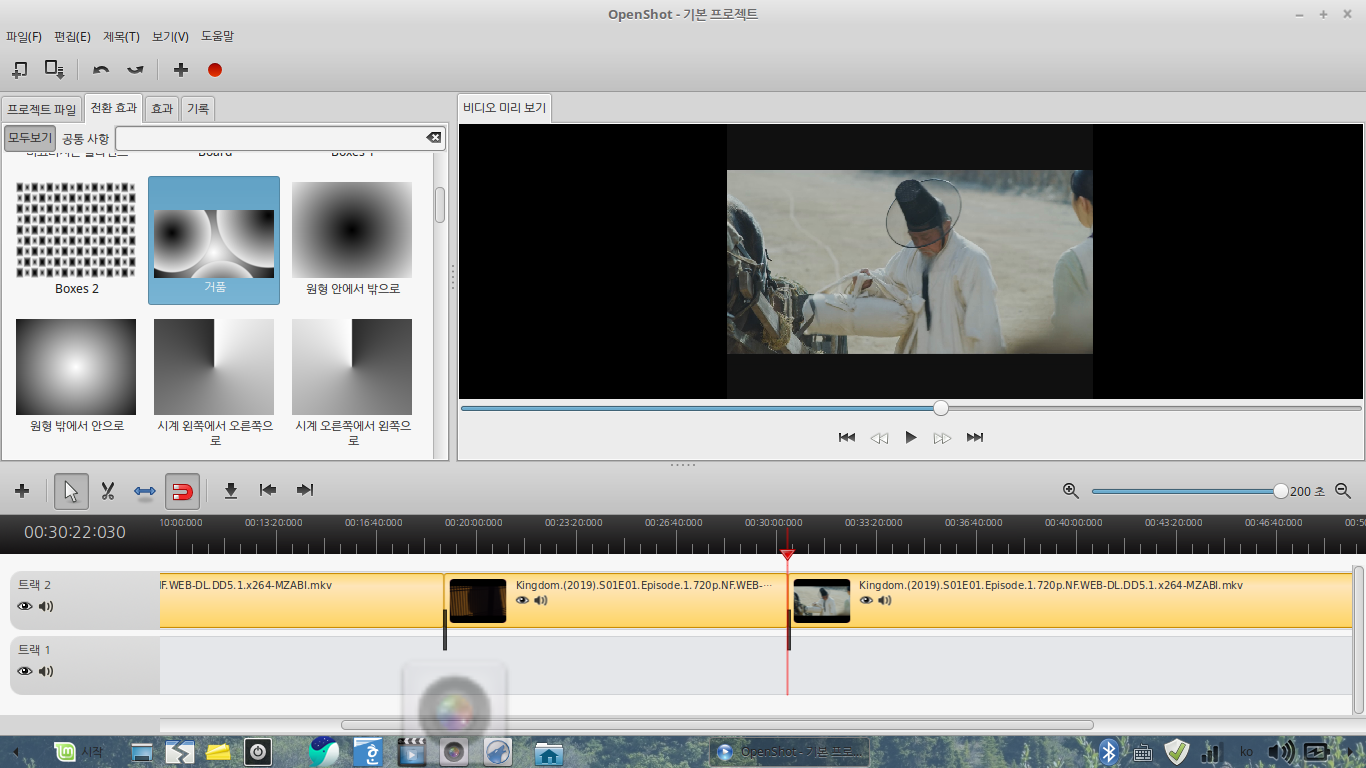Zoom out on the timeline
1366x768 pixels.
[1343, 490]
